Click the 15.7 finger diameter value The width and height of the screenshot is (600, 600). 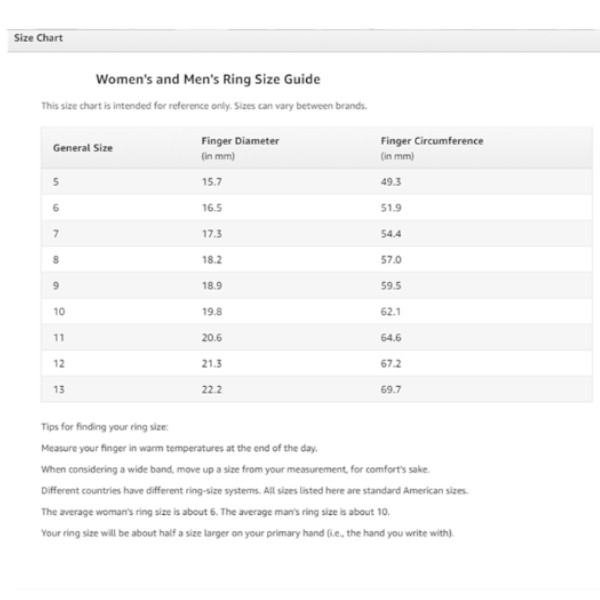(211, 181)
